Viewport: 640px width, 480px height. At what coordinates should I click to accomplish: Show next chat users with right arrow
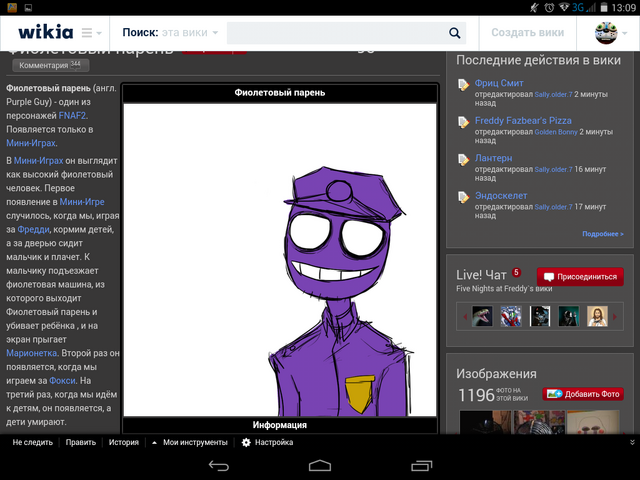coord(615,316)
